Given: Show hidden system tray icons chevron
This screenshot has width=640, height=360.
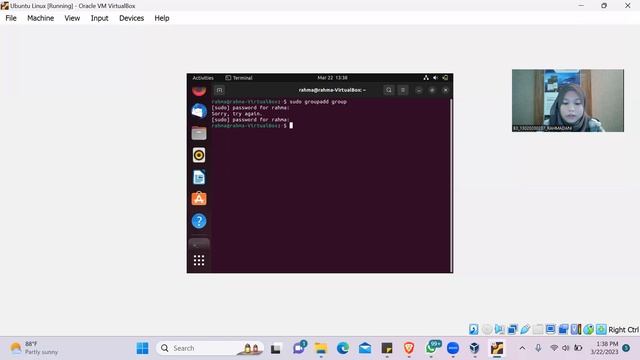Looking at the screenshot, I should coord(522,348).
